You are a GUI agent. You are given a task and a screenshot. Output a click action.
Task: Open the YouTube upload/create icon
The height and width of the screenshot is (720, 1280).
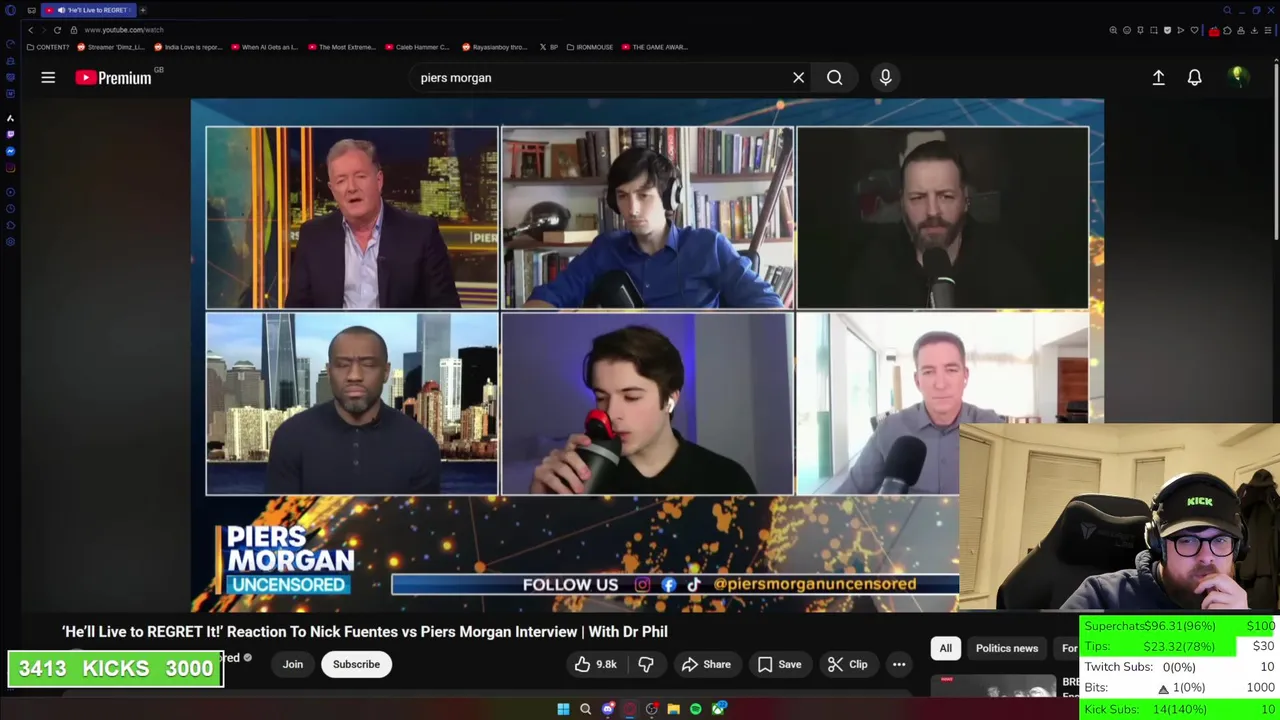coord(1158,77)
